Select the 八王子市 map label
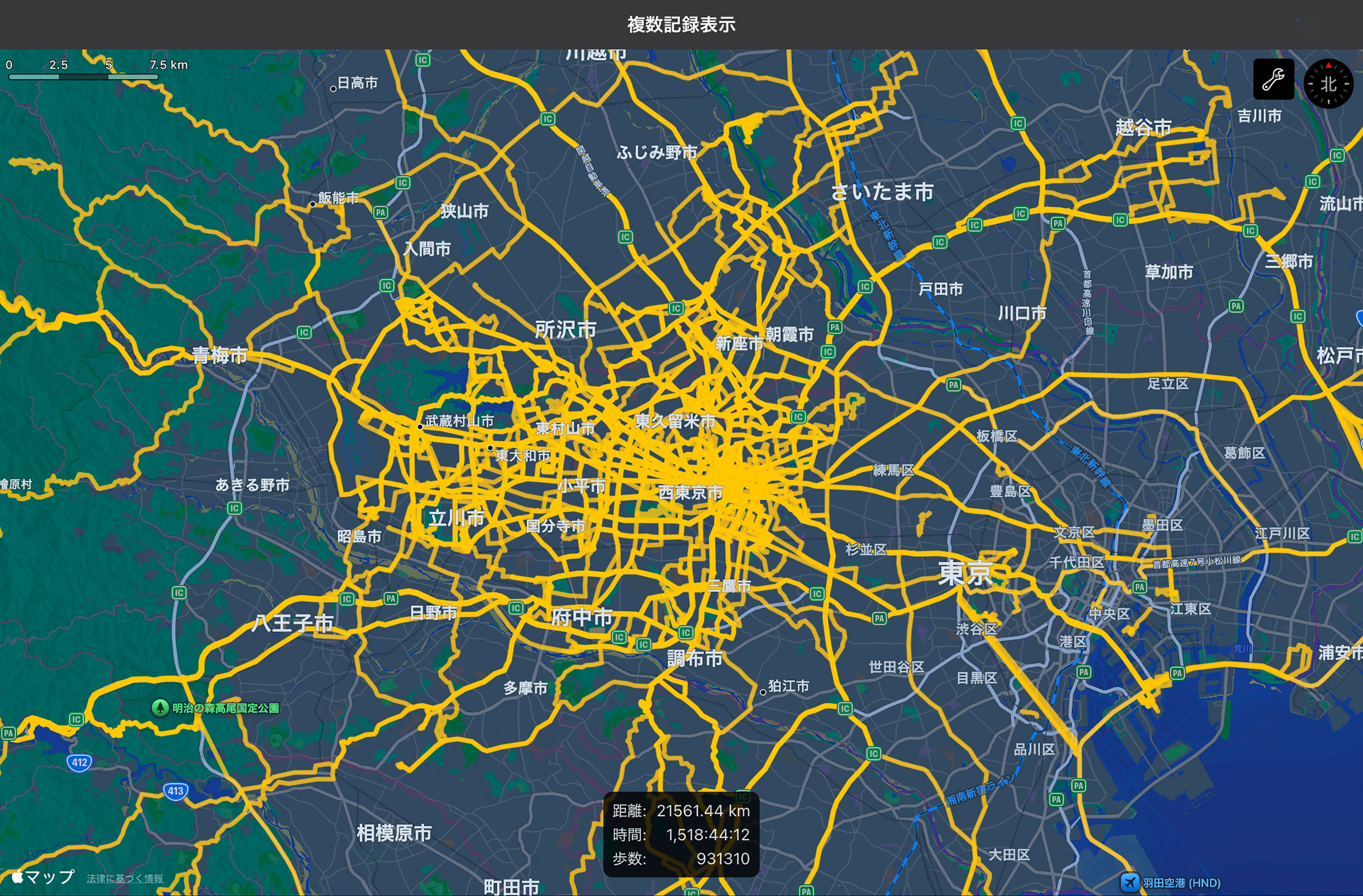The image size is (1363, 896). coord(293,623)
